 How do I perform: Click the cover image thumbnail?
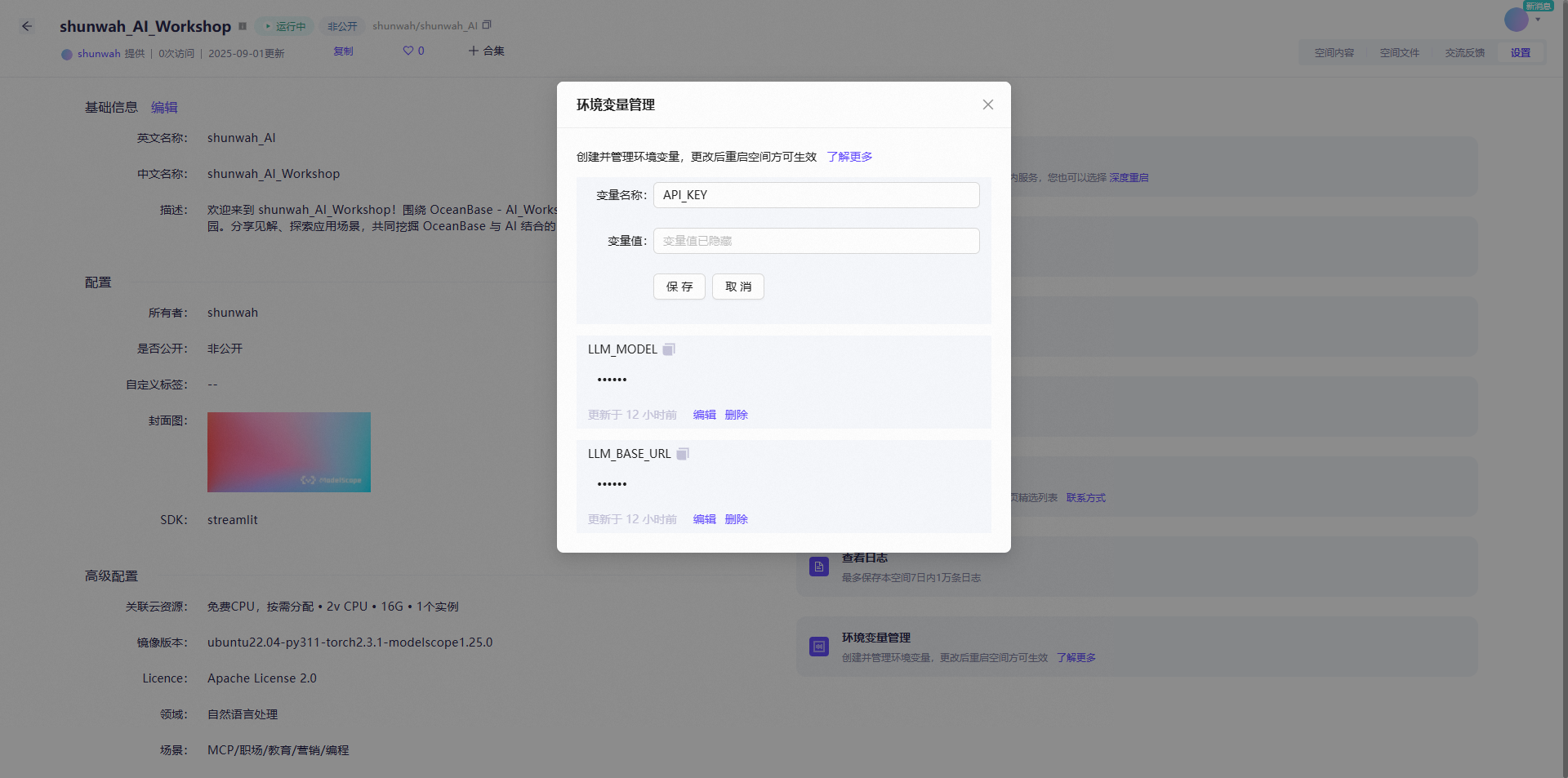pos(288,452)
